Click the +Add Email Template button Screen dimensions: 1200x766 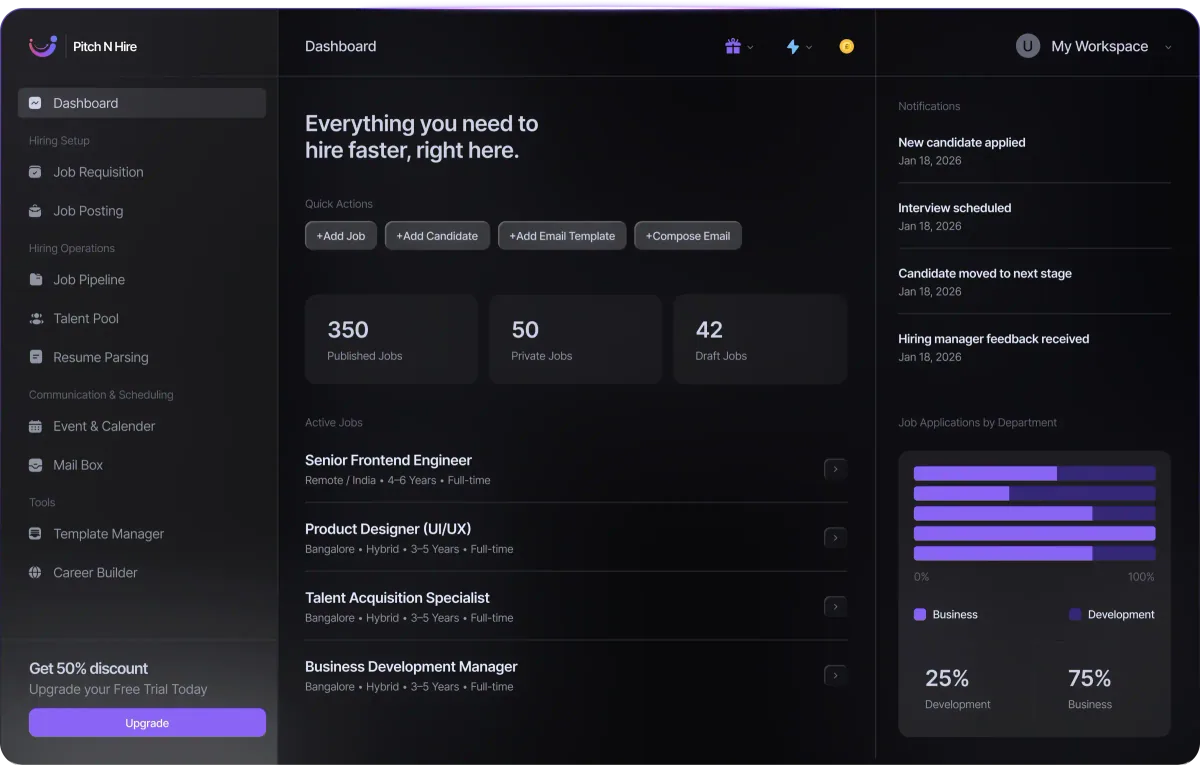point(562,236)
